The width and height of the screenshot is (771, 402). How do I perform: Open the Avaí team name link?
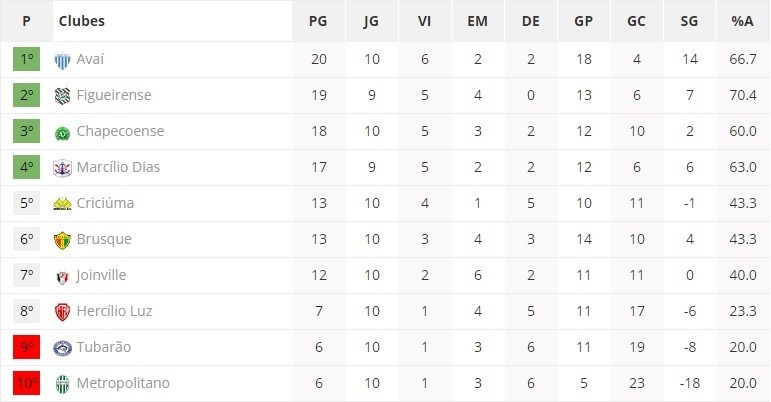click(90, 59)
